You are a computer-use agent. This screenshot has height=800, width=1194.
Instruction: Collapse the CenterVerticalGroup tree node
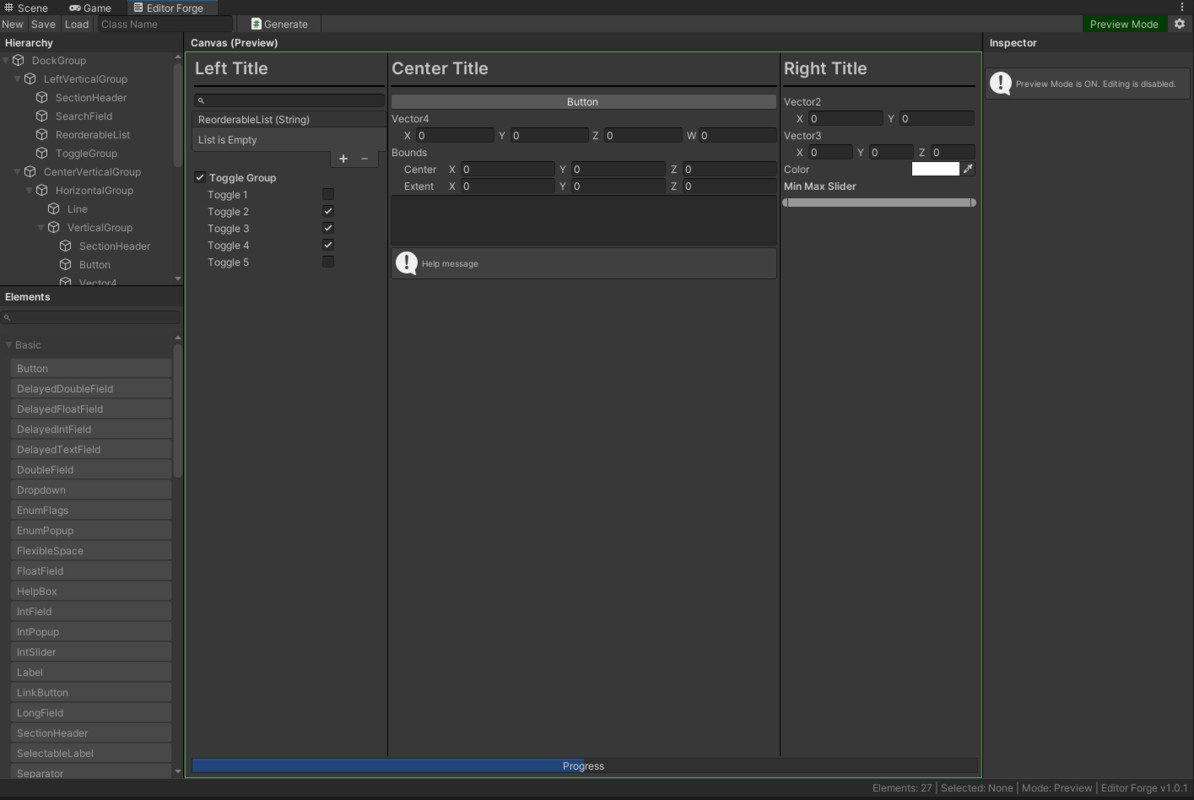[18, 171]
